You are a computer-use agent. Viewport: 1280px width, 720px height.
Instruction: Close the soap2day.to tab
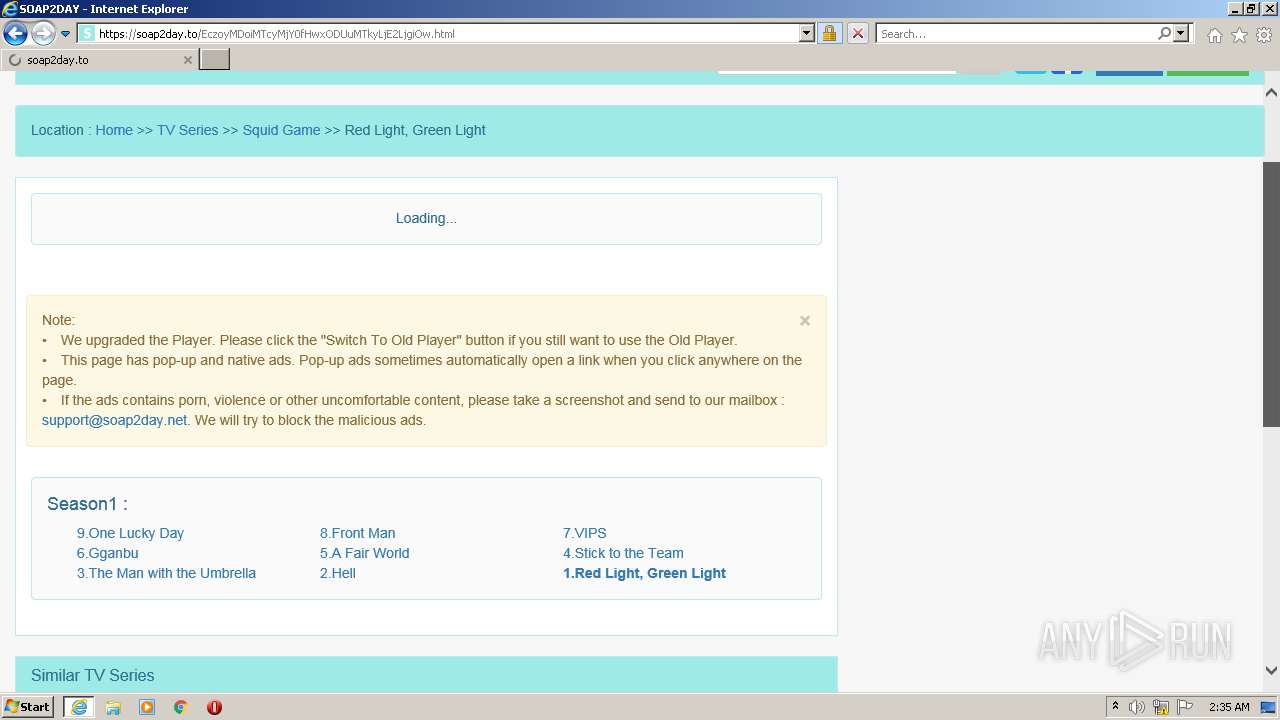coord(187,60)
